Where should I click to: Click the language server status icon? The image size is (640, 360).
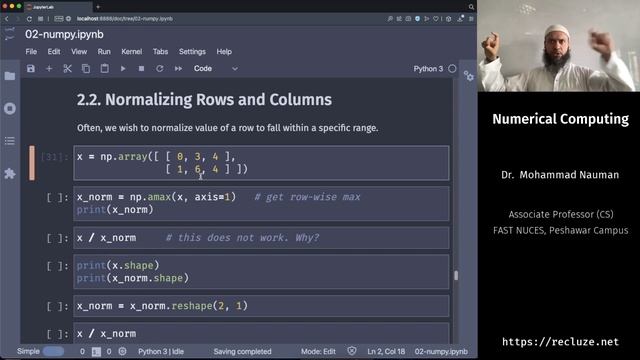coord(122,351)
